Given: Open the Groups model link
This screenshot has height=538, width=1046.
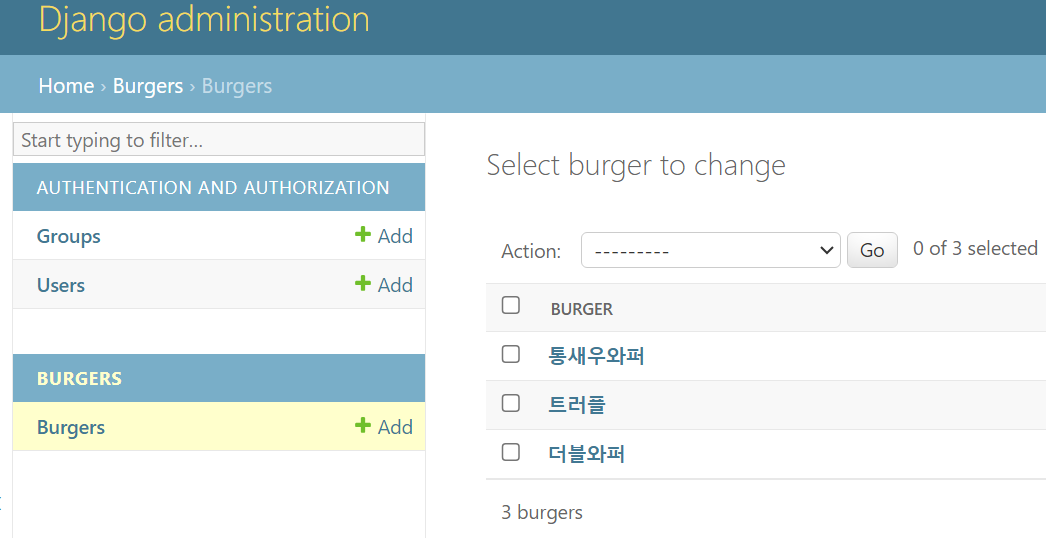Looking at the screenshot, I should coord(69,236).
